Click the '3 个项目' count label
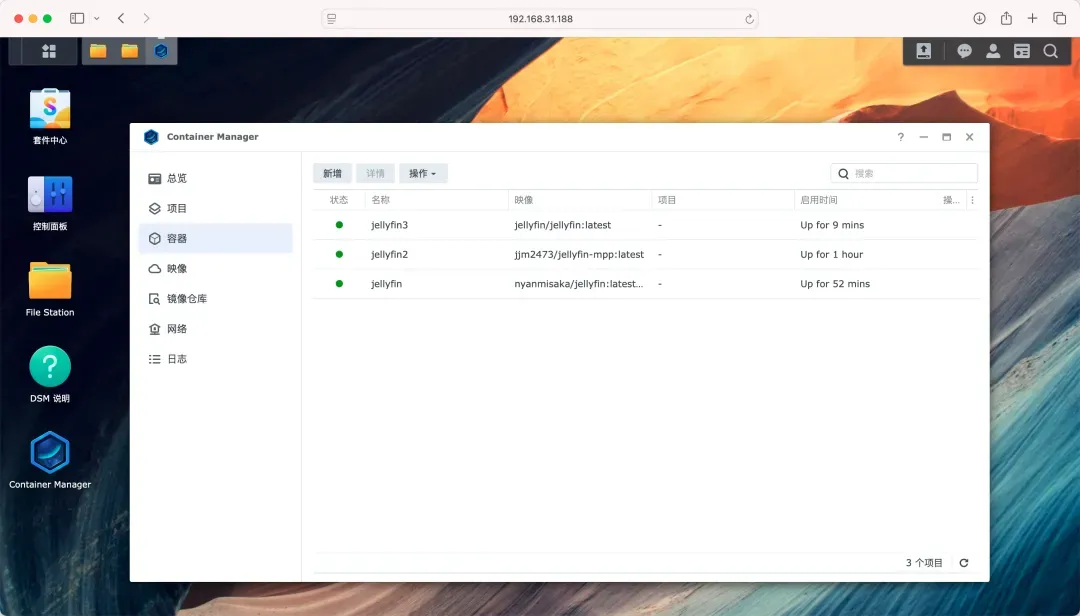This screenshot has width=1080, height=616. 924,563
